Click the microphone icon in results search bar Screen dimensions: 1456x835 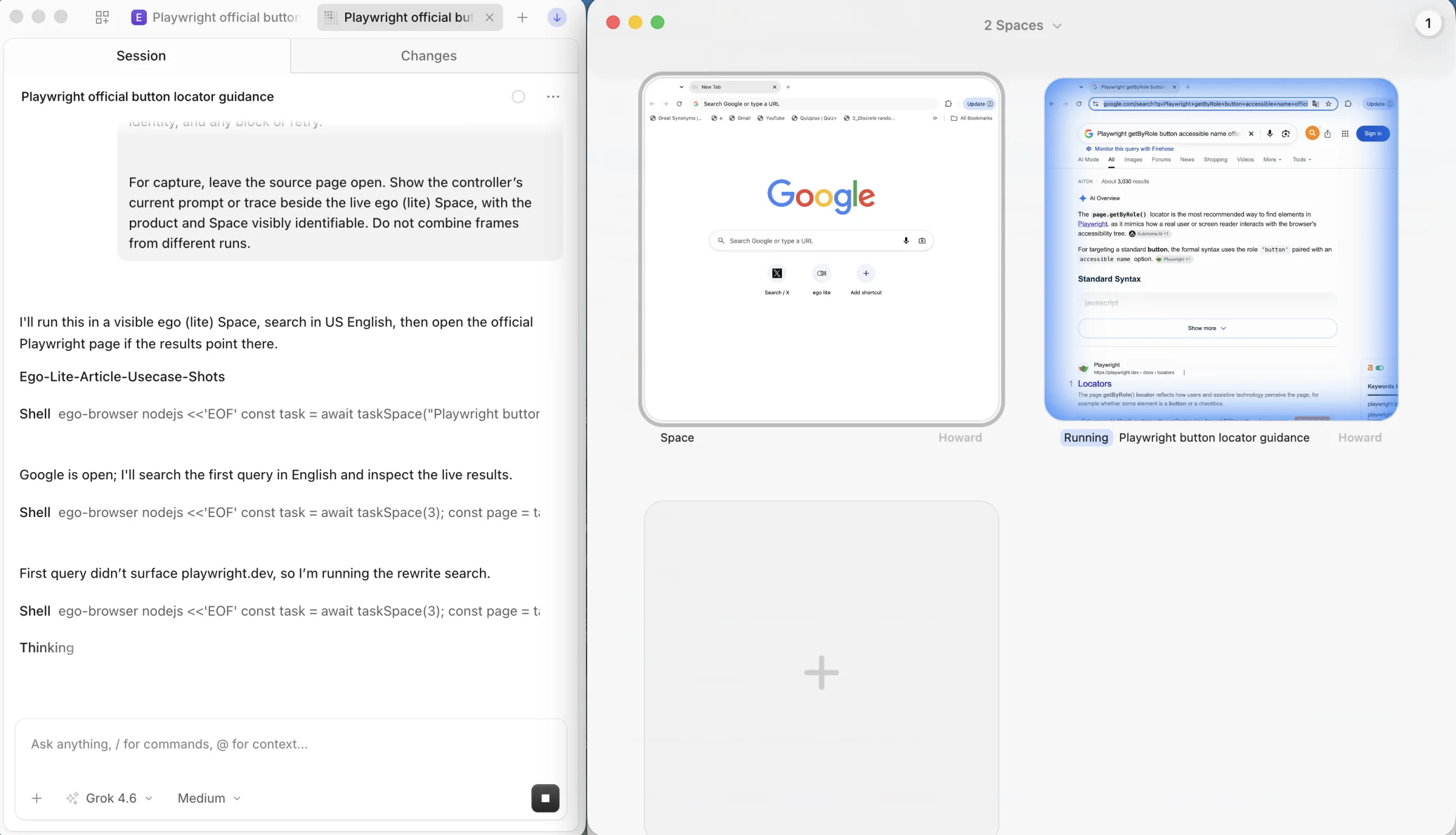(x=1269, y=134)
